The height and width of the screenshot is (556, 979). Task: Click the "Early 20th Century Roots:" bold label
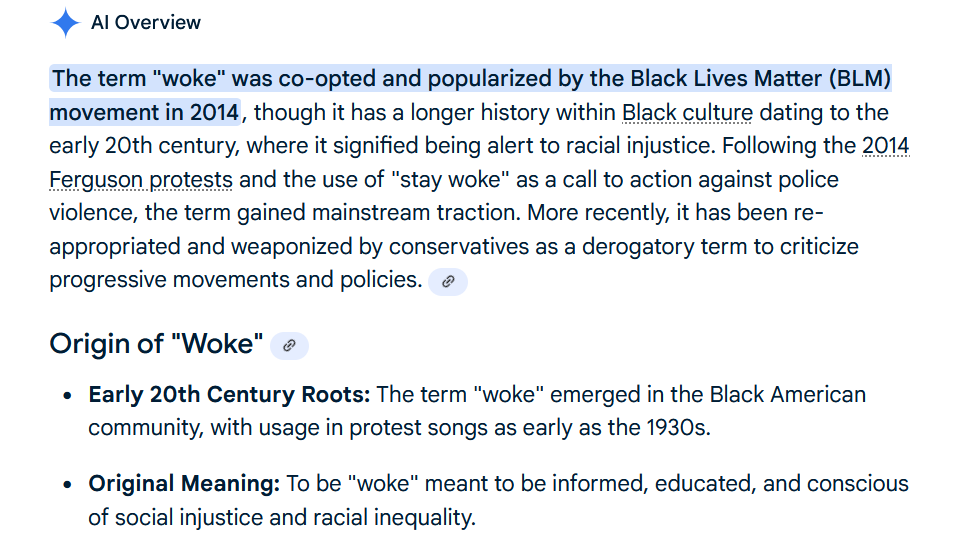pos(229,395)
